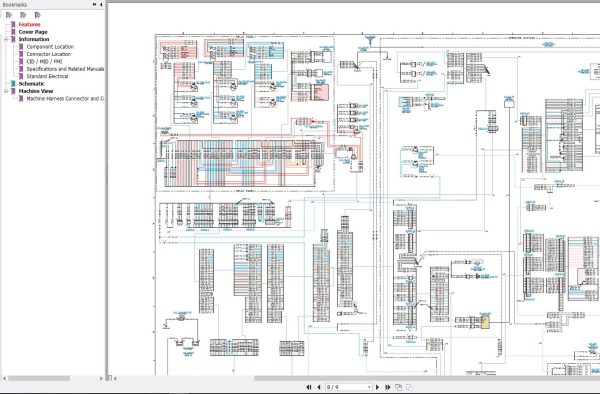Click the bookmark icon beside Machine View
The height and width of the screenshot is (394, 600).
tap(13, 91)
